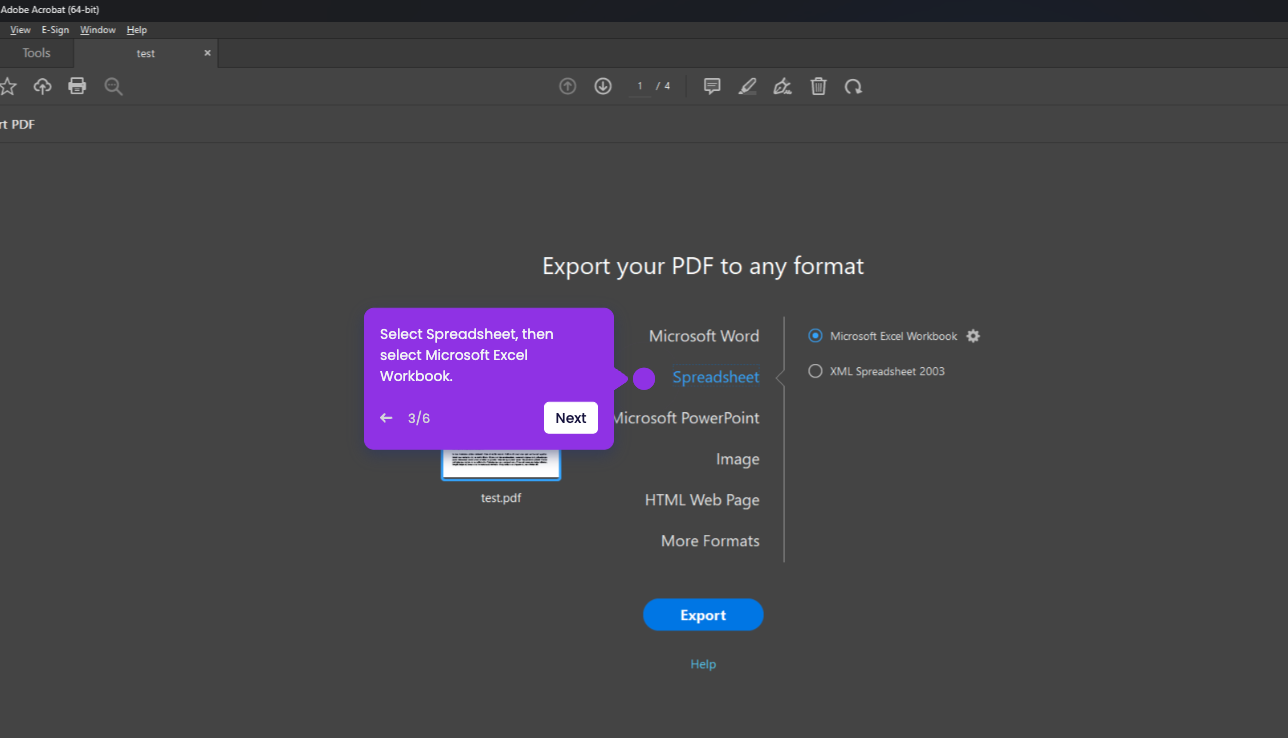The image size is (1288, 738).
Task: Select Microsoft Excel Workbook radio button
Action: [815, 336]
